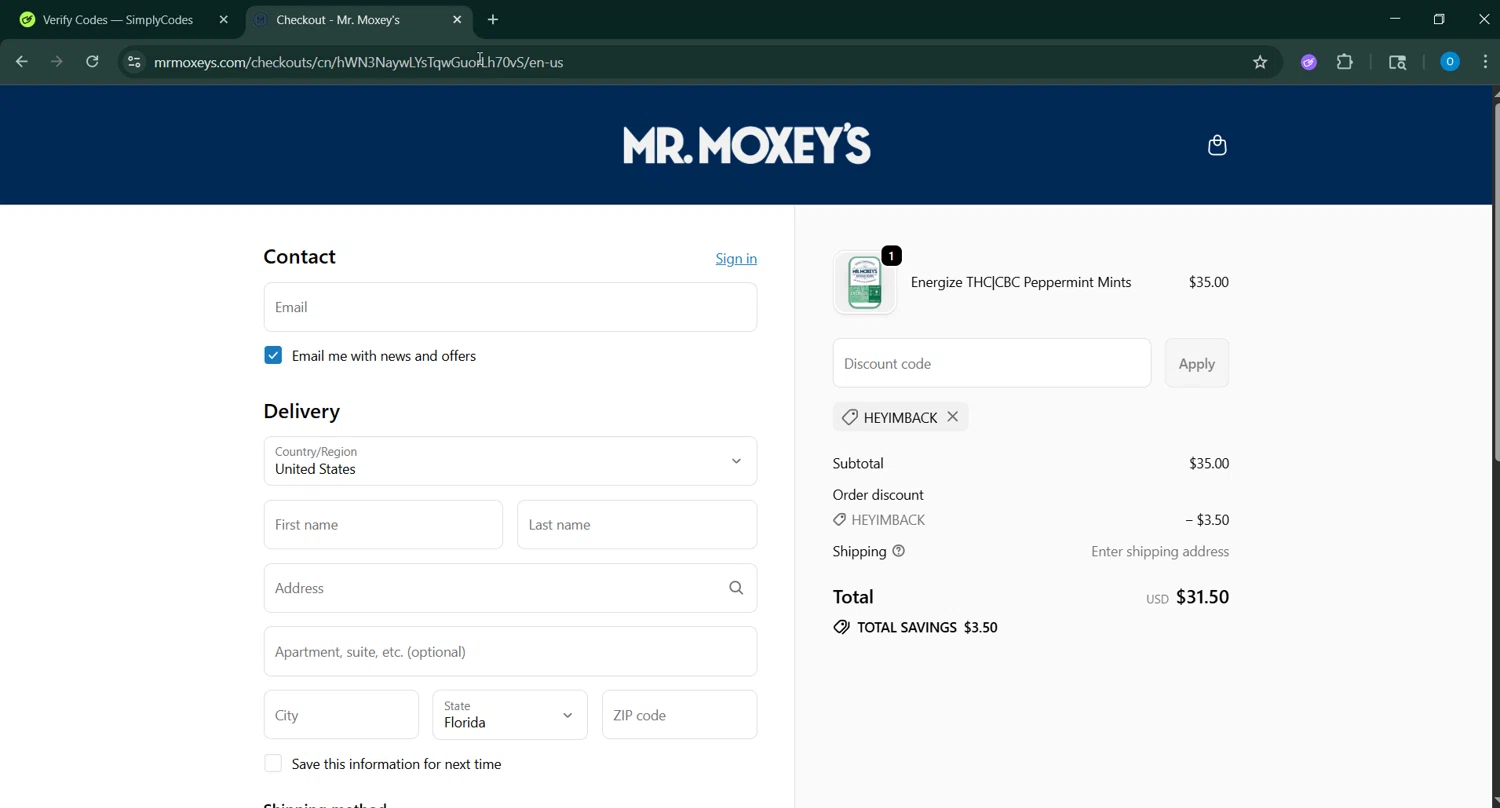This screenshot has height=808, width=1500.
Task: Close the Checkout Mr. Moxey's tab
Action: pyautogui.click(x=457, y=20)
